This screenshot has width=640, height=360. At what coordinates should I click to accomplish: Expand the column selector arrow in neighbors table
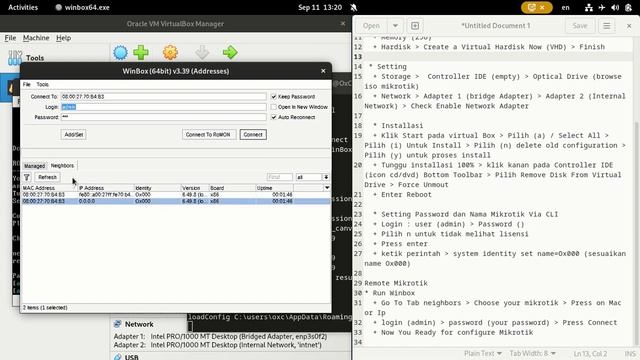[327, 188]
